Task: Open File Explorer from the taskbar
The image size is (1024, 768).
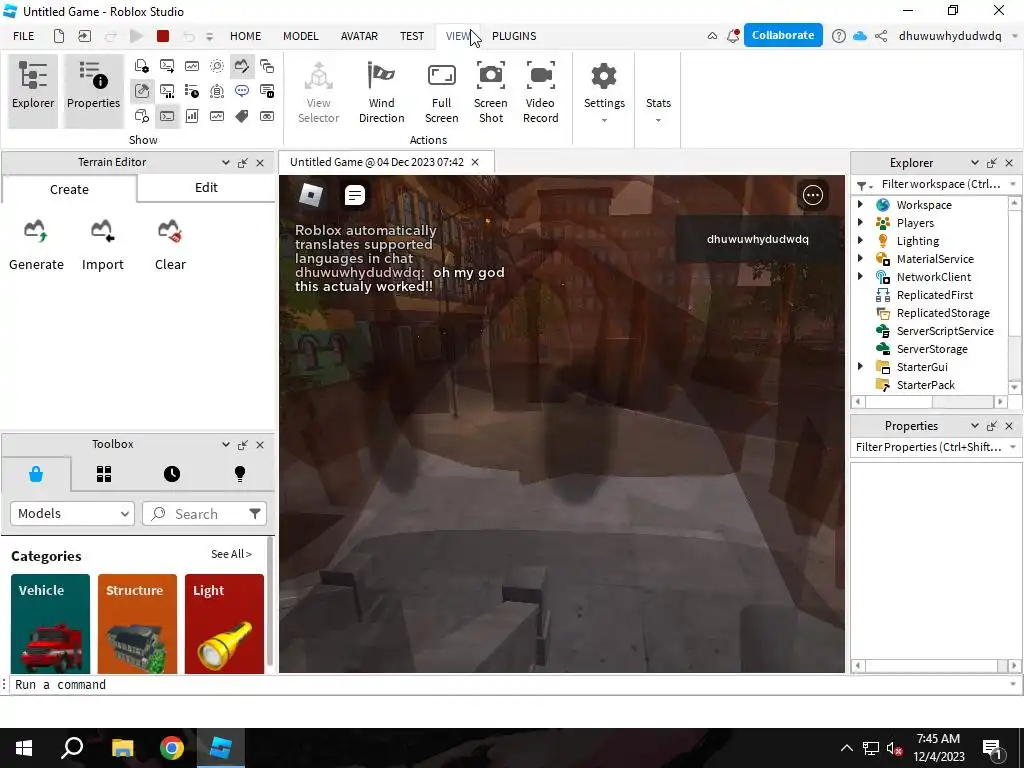Action: (x=122, y=748)
